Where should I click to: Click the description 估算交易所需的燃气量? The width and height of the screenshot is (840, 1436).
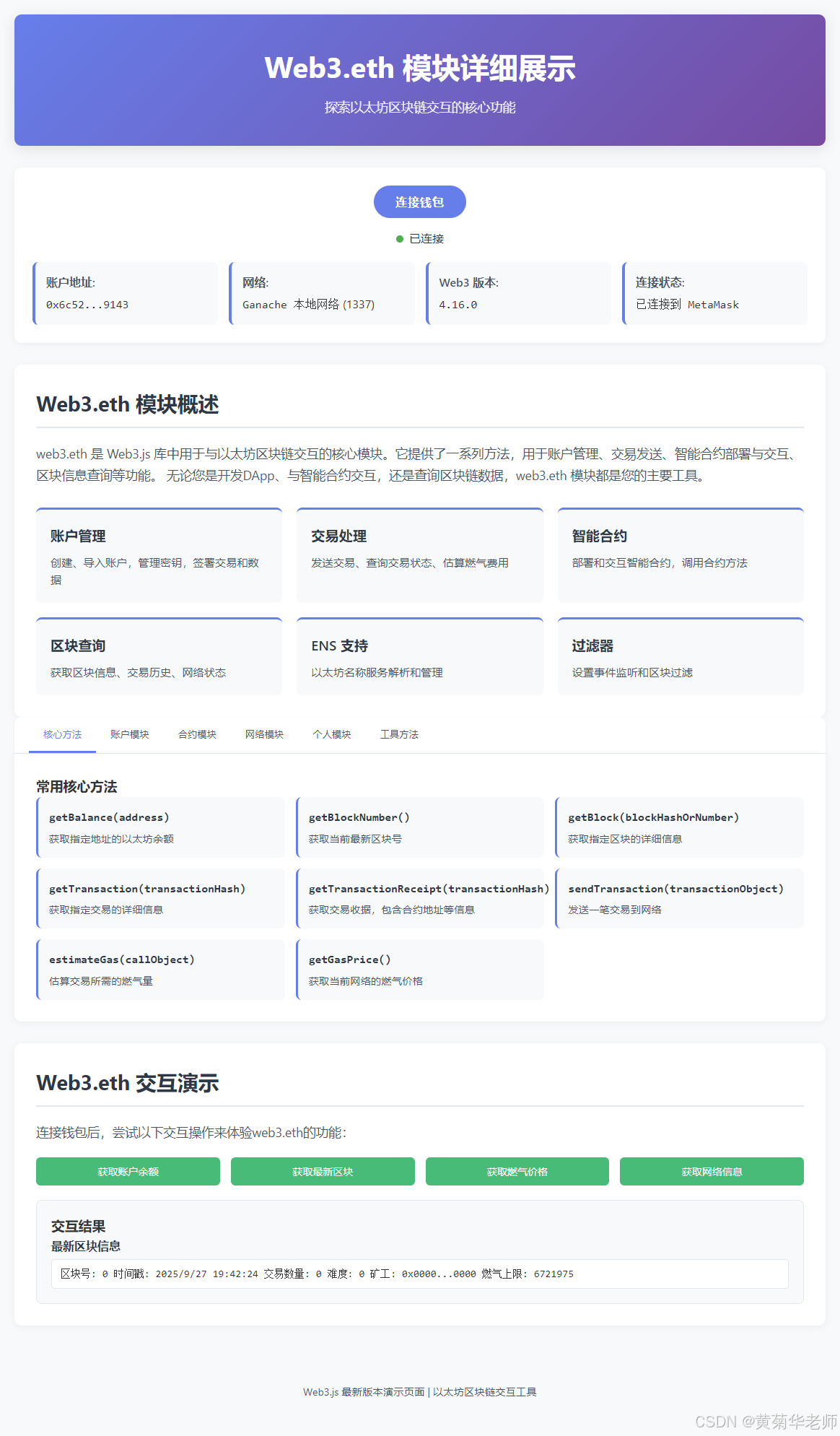101,981
